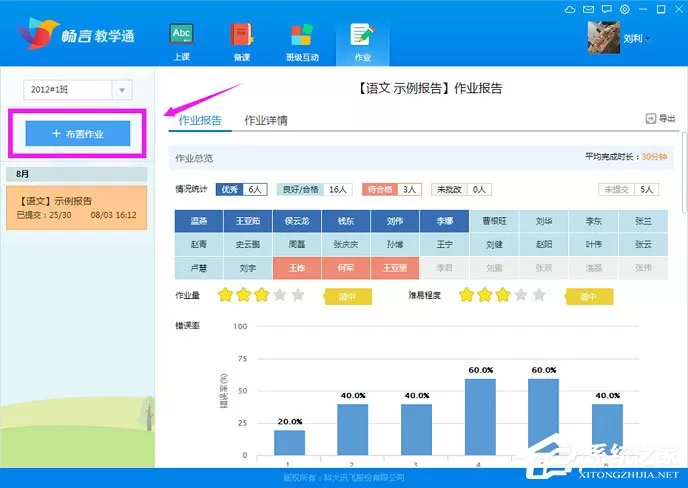Screen dimensions: 688x488
Task: Click second star of 作业量 rating
Action: coord(244,294)
